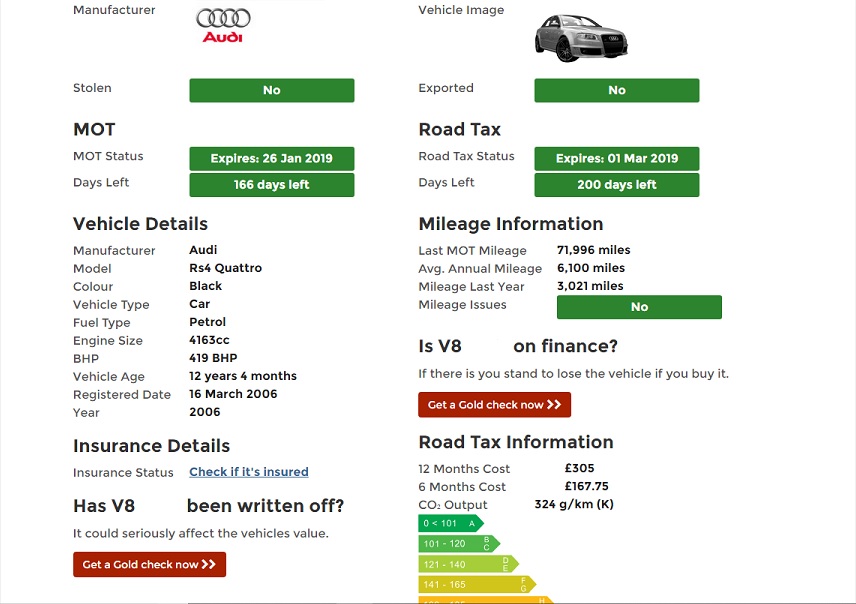
Task: Click the 'Road Tax' section heading
Action: point(460,129)
